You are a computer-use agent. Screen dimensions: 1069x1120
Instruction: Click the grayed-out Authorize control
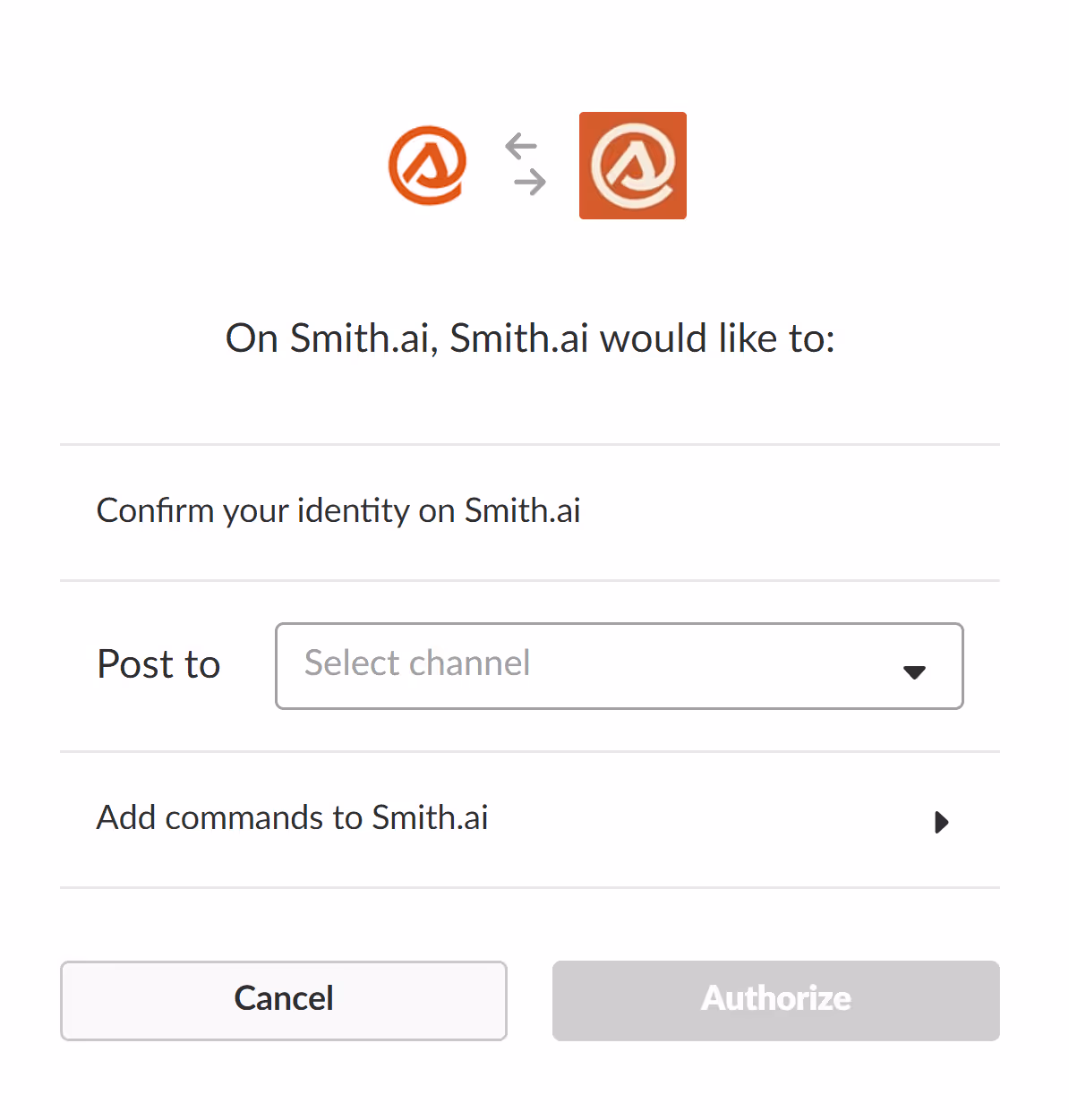775,1000
